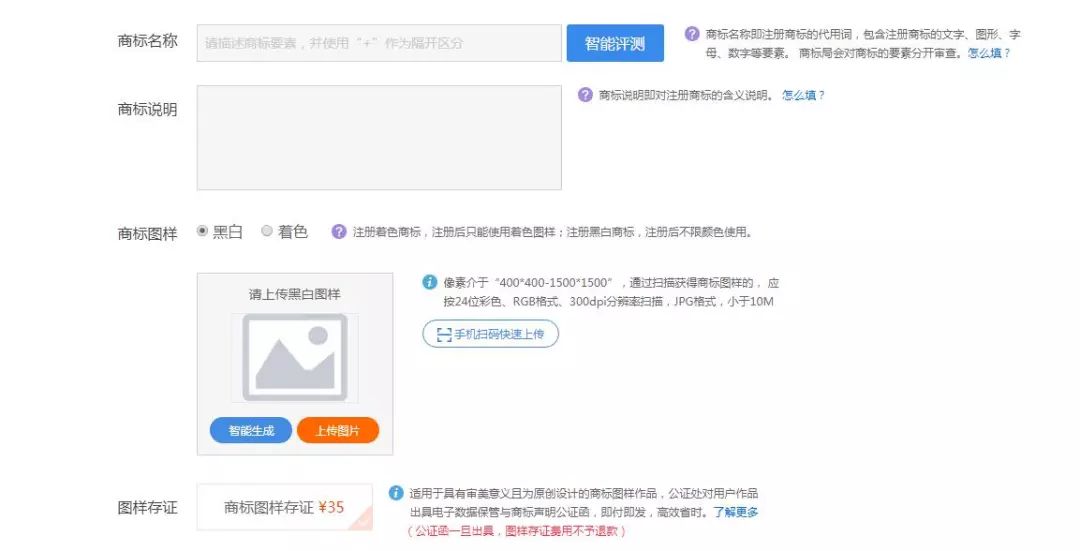The height and width of the screenshot is (551, 1080).
Task: Click the help icon beside 商标说明 hint
Action: (585, 95)
